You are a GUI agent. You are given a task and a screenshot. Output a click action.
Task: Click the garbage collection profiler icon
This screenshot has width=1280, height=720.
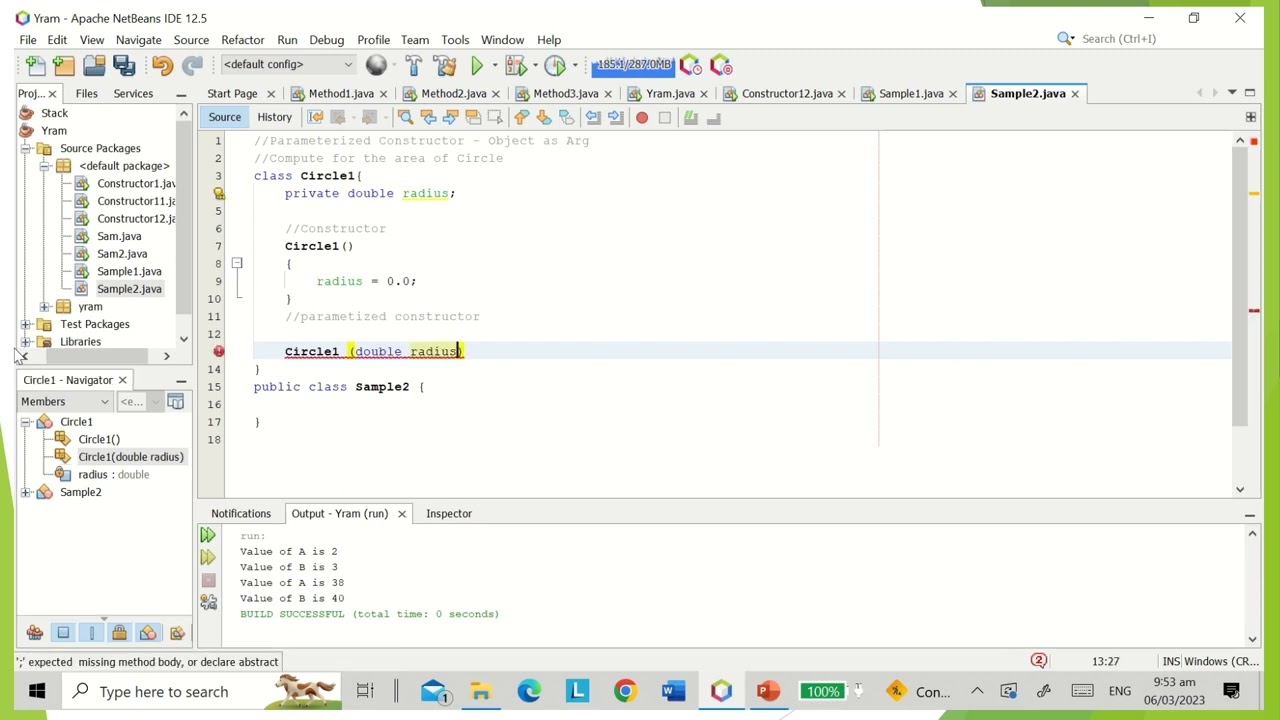tap(691, 65)
